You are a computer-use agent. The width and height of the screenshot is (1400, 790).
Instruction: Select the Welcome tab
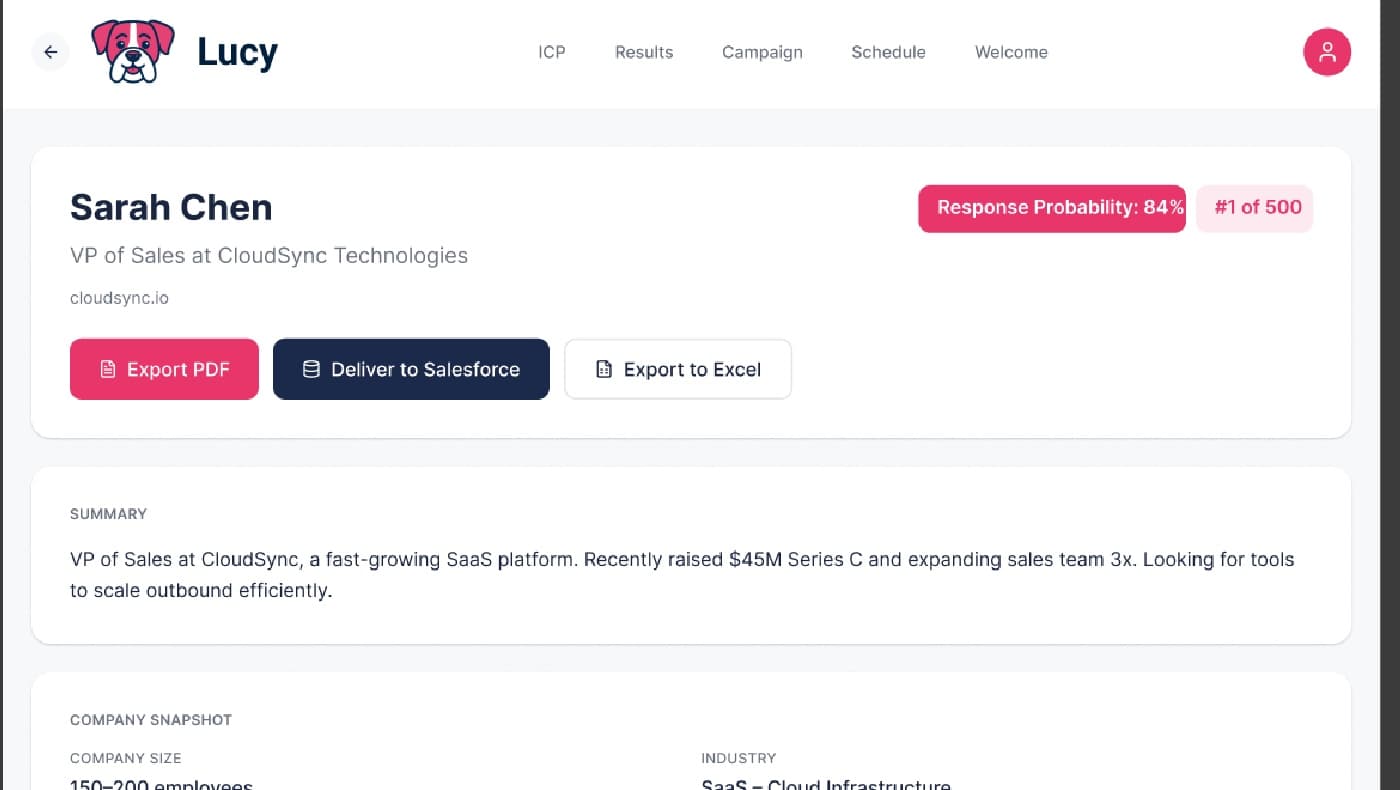[x=1011, y=52]
